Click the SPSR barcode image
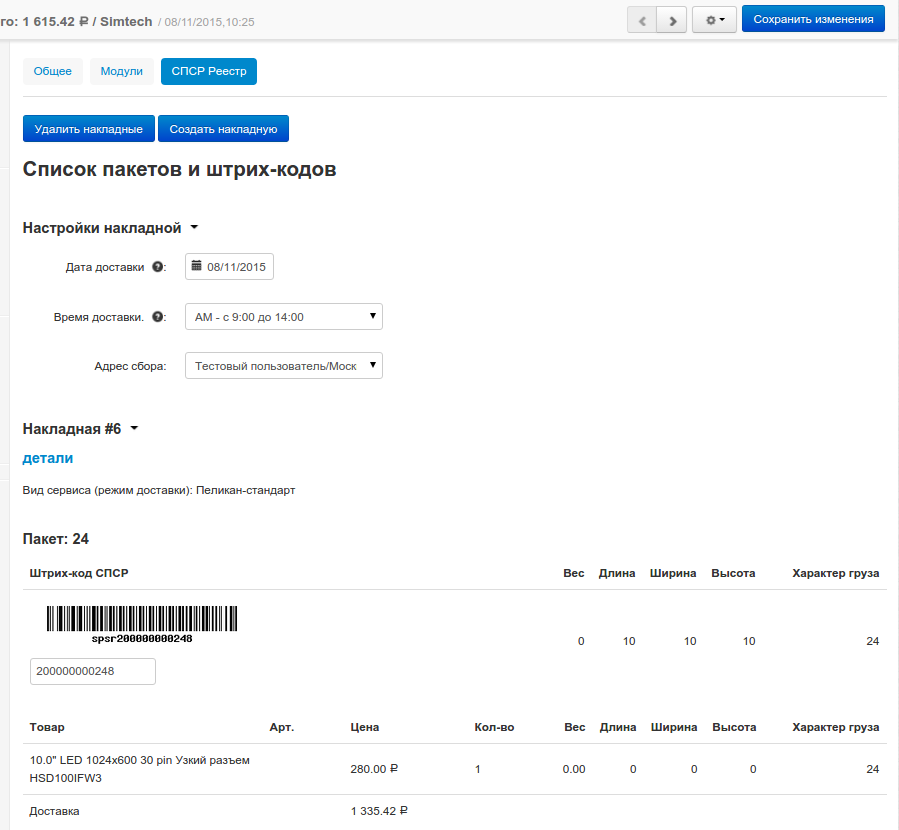The width and height of the screenshot is (899, 830). [141, 622]
